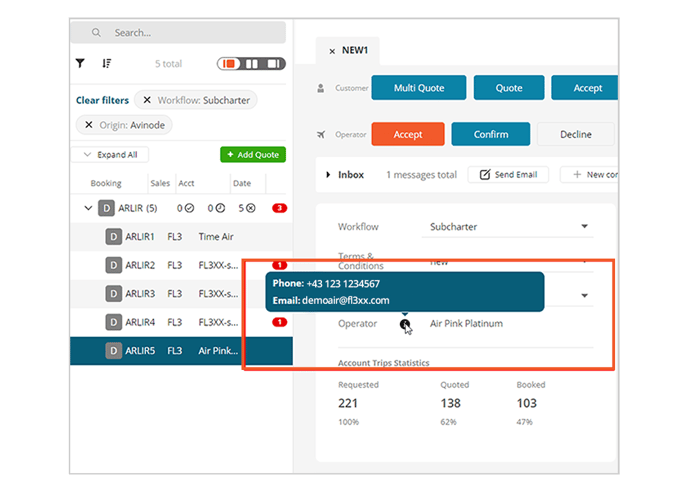
Task: Click the green Add Quote button
Action: [x=252, y=155]
